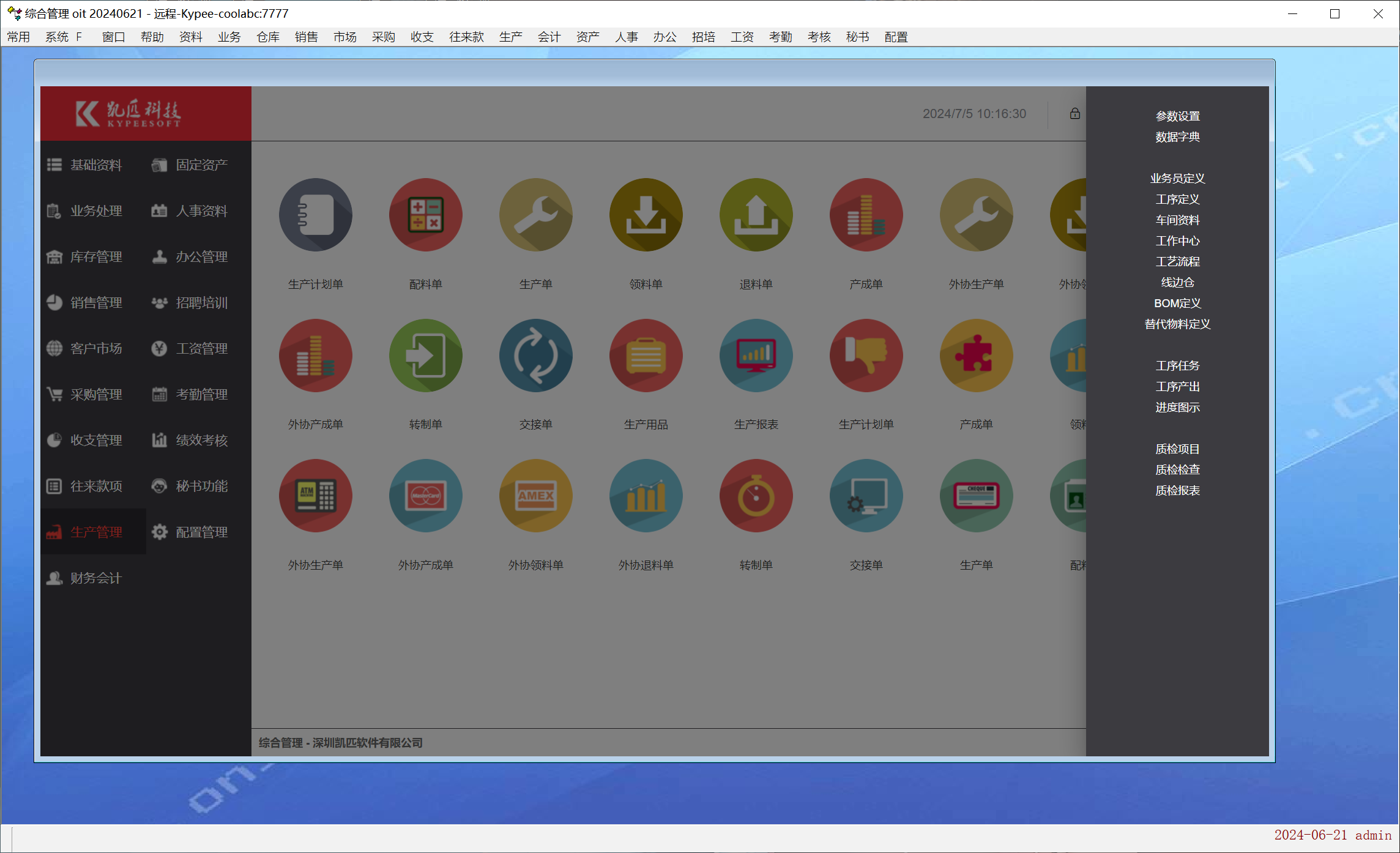Click the 交接单 circular arrows icon in the second row
The width and height of the screenshot is (1400, 853).
tap(535, 356)
